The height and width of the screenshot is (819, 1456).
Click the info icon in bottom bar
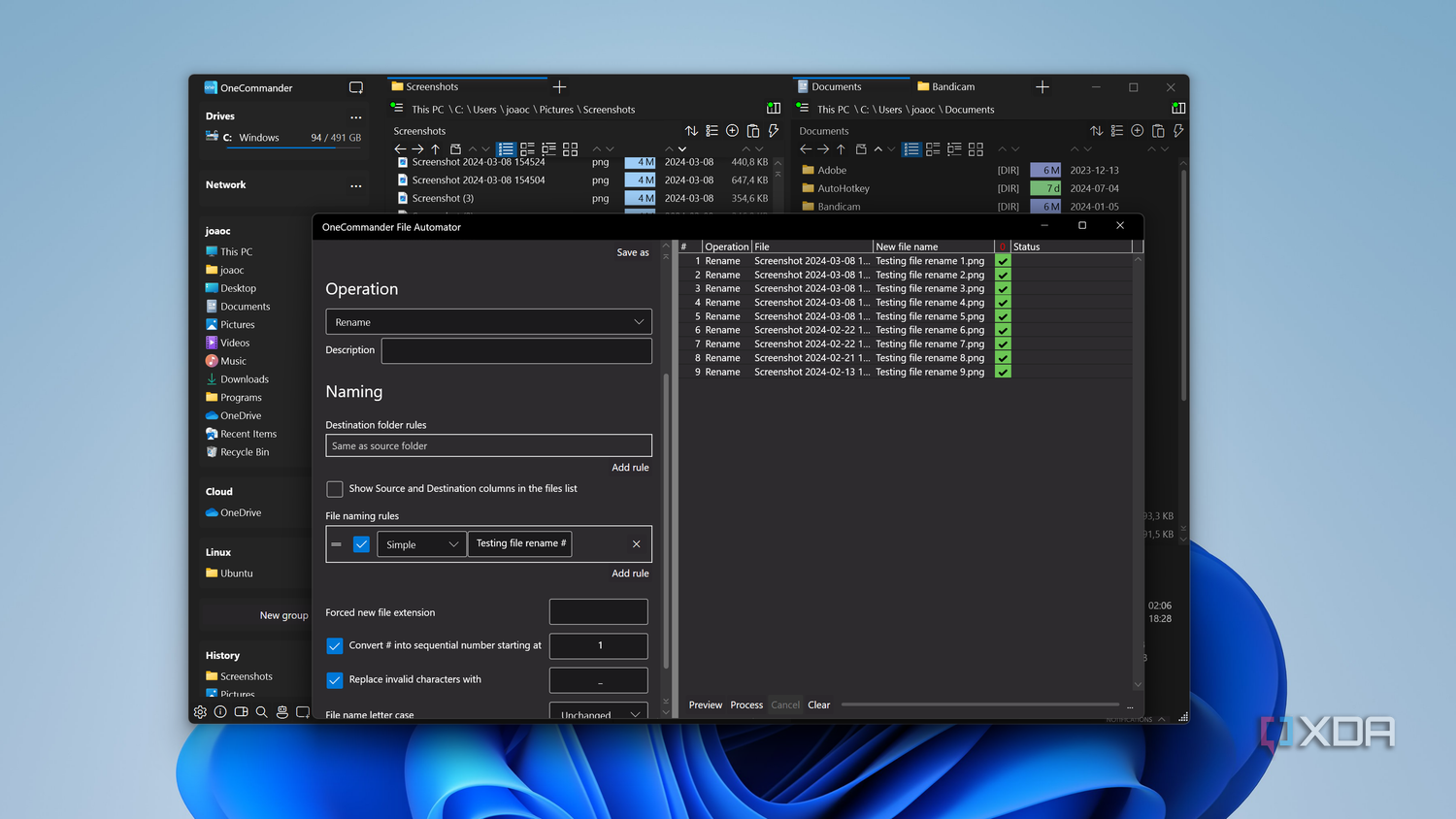[220, 711]
